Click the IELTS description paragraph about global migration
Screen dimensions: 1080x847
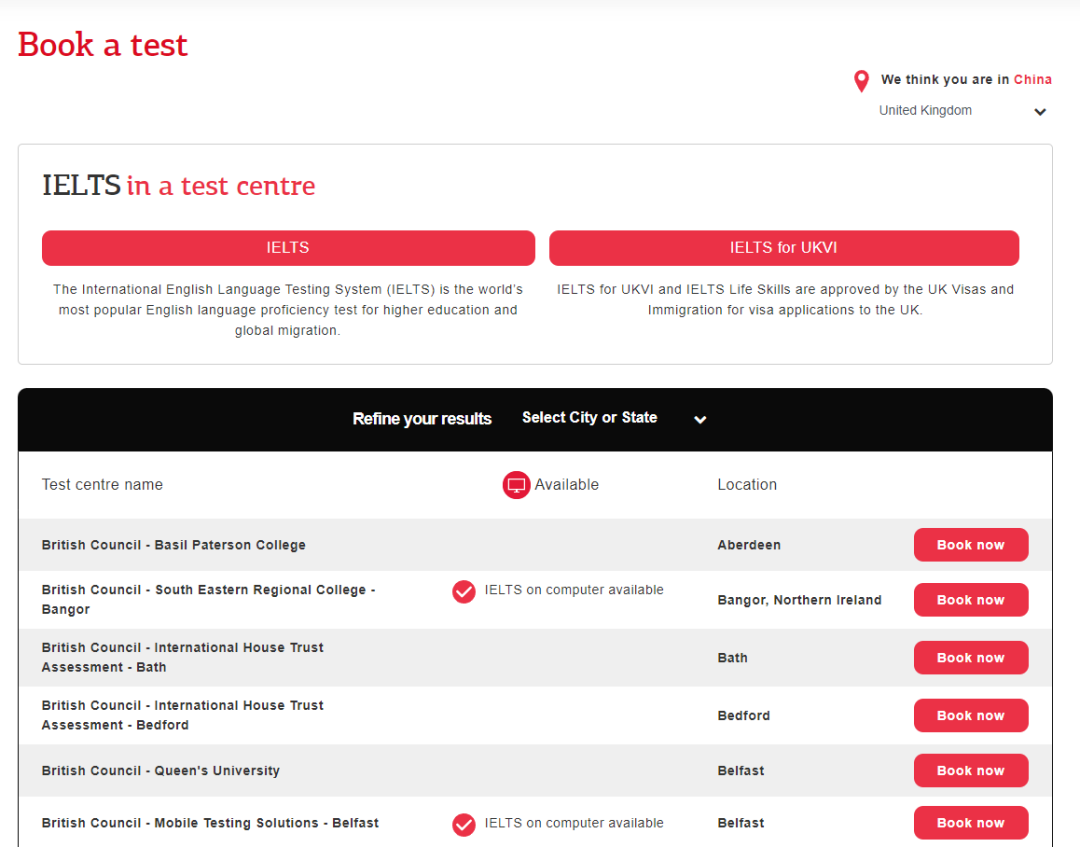[288, 310]
